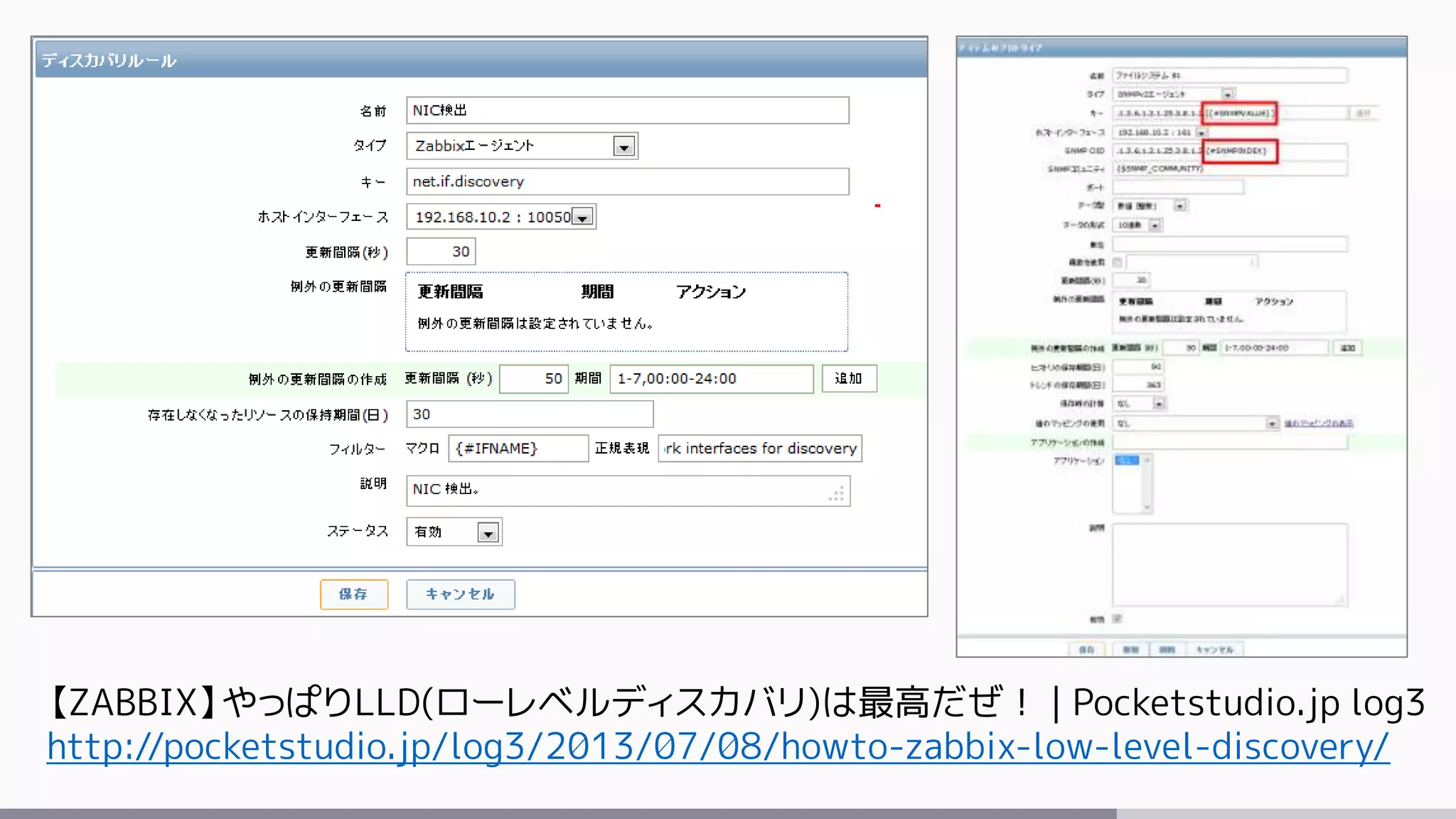Click the 期間 field showing 1-7,00:00-24:00

[x=712, y=378]
